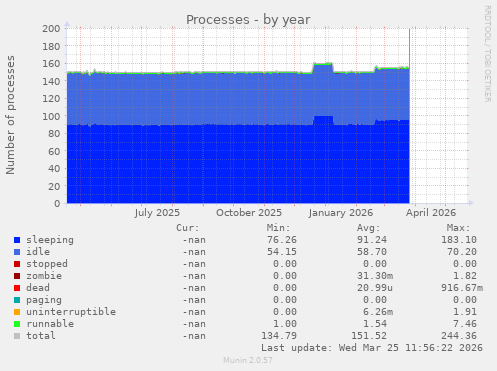Click the 'uninterruptible' legend label

point(71,312)
